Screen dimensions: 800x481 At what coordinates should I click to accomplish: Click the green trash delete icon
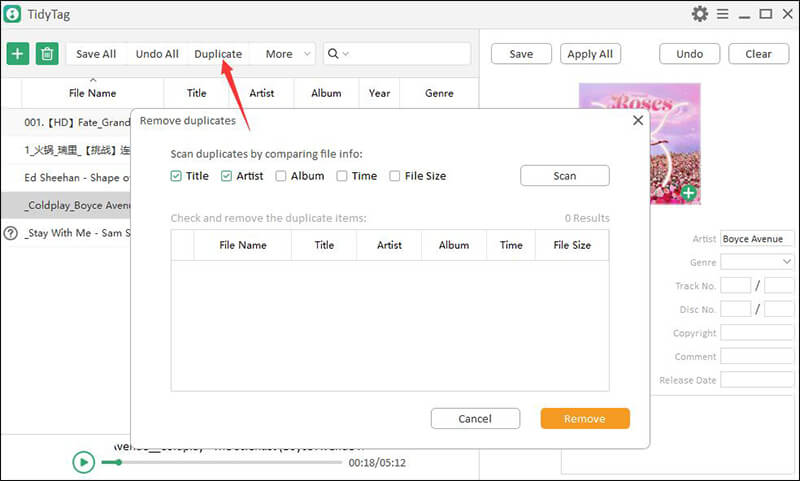click(47, 54)
